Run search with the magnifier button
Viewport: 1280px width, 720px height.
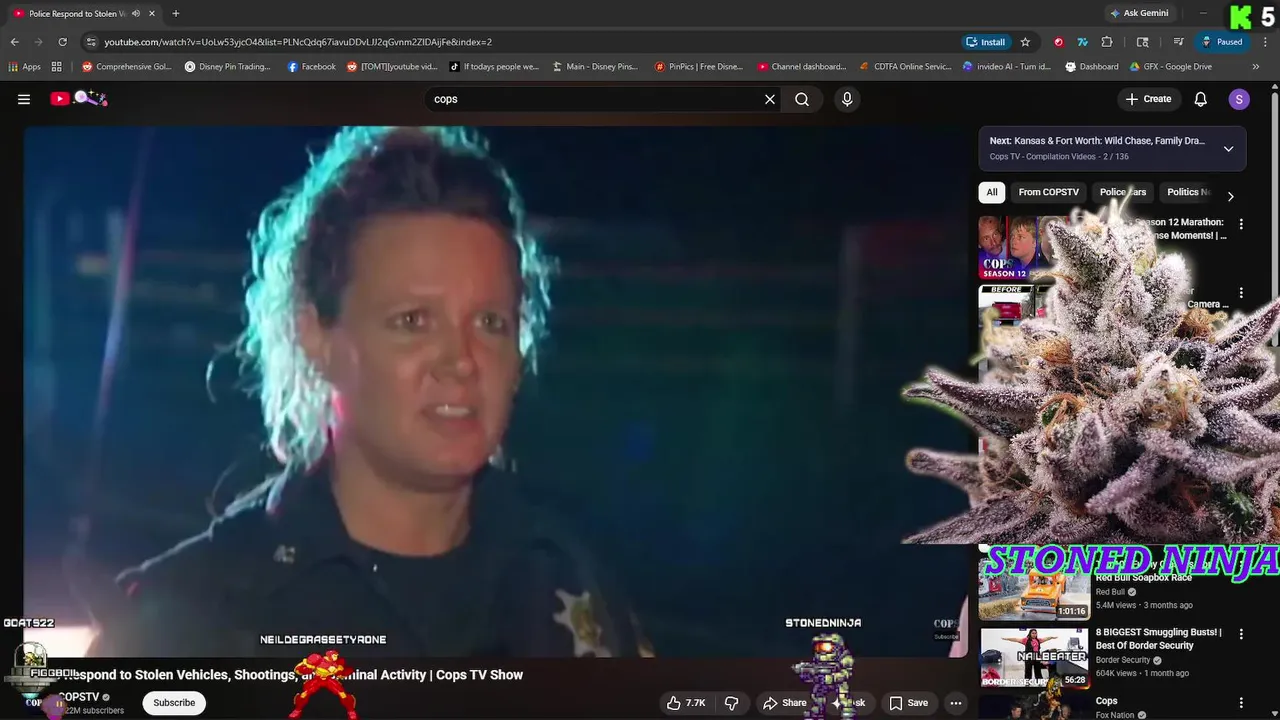coord(802,99)
